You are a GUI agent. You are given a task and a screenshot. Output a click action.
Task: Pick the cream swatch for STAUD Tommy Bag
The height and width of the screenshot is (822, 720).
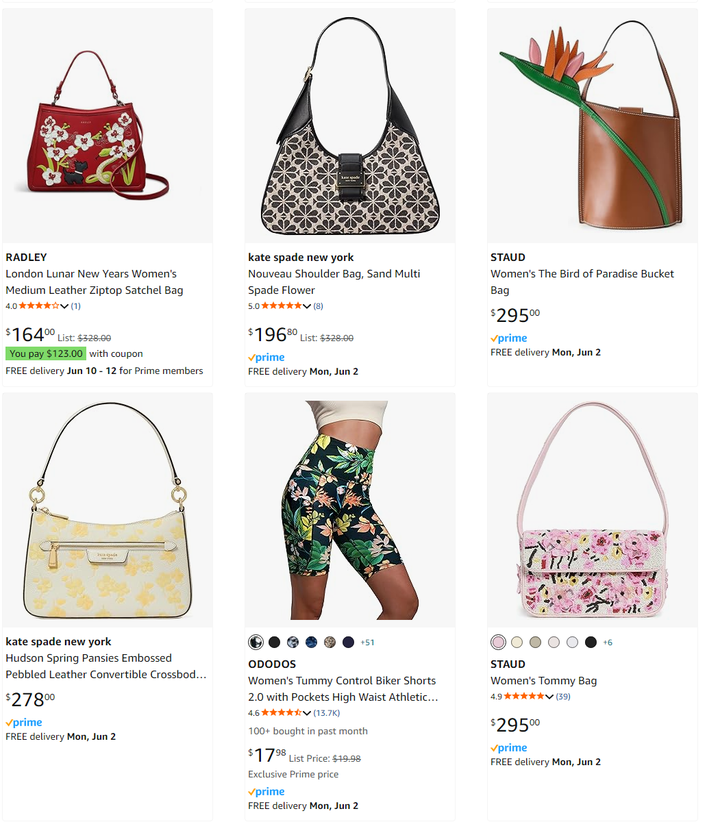(x=517, y=642)
